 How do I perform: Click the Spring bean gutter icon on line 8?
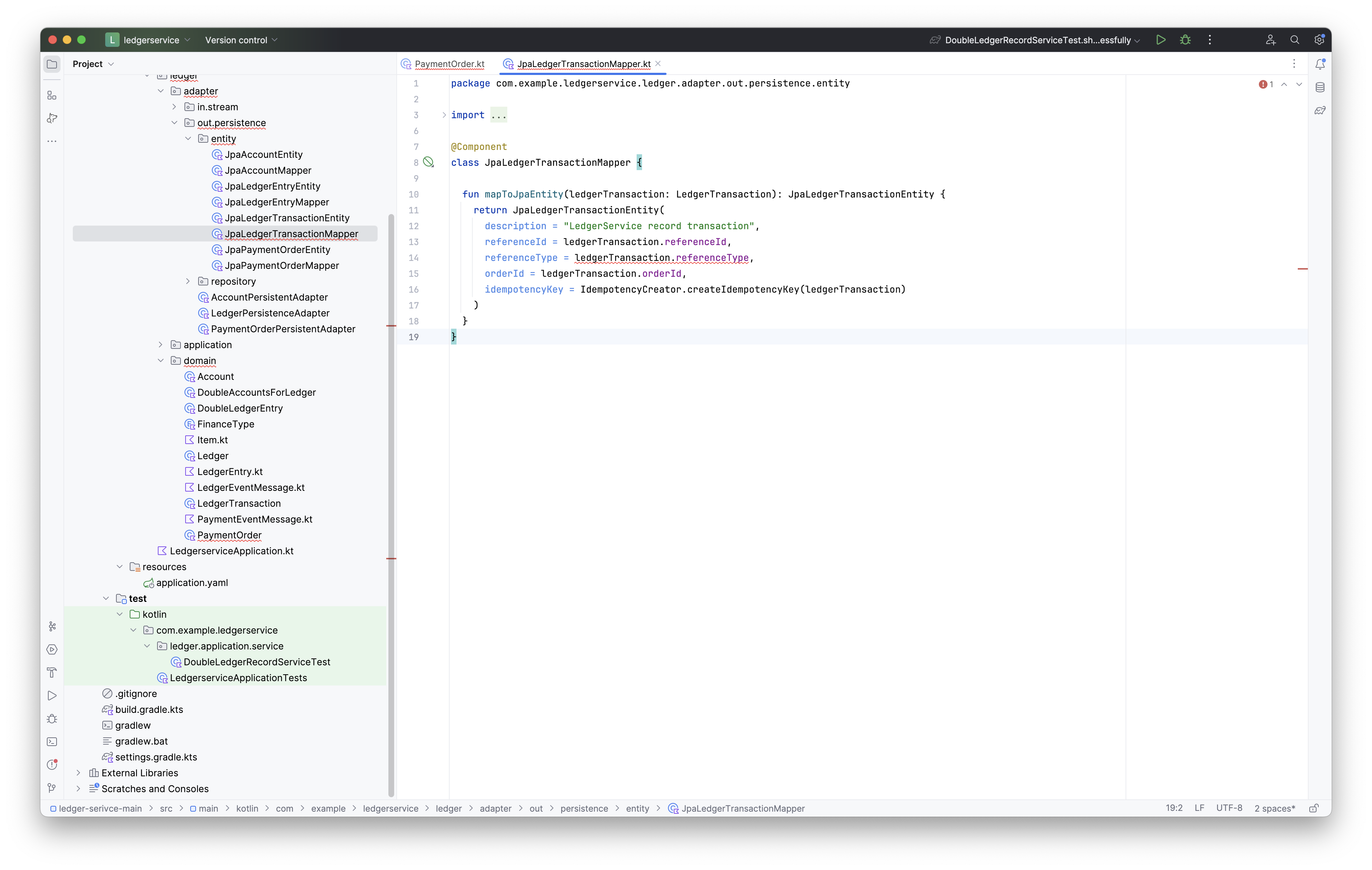click(428, 163)
